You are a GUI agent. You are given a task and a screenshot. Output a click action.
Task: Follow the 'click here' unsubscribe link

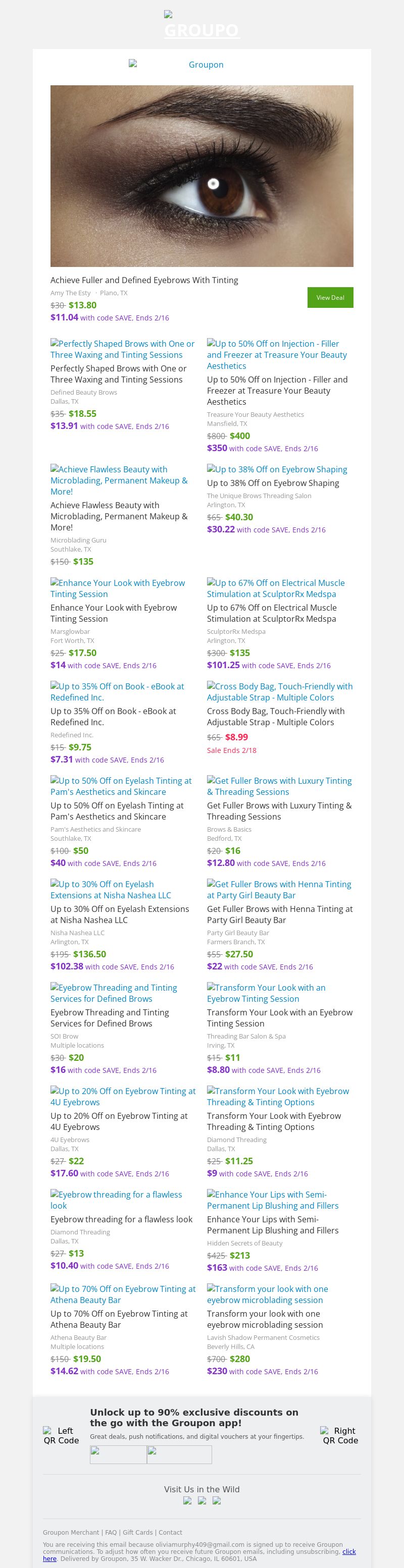(x=348, y=1551)
